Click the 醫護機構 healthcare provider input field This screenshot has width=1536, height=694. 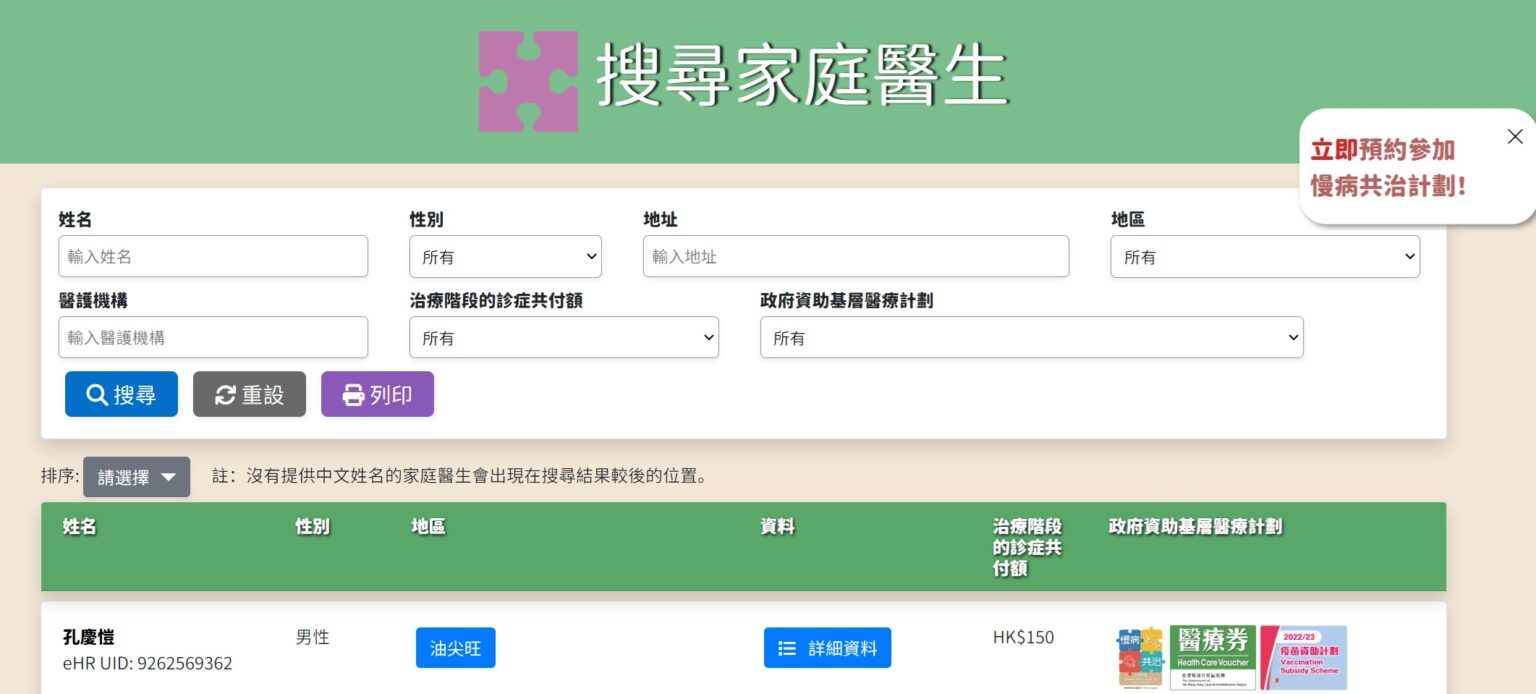pyautogui.click(x=213, y=338)
